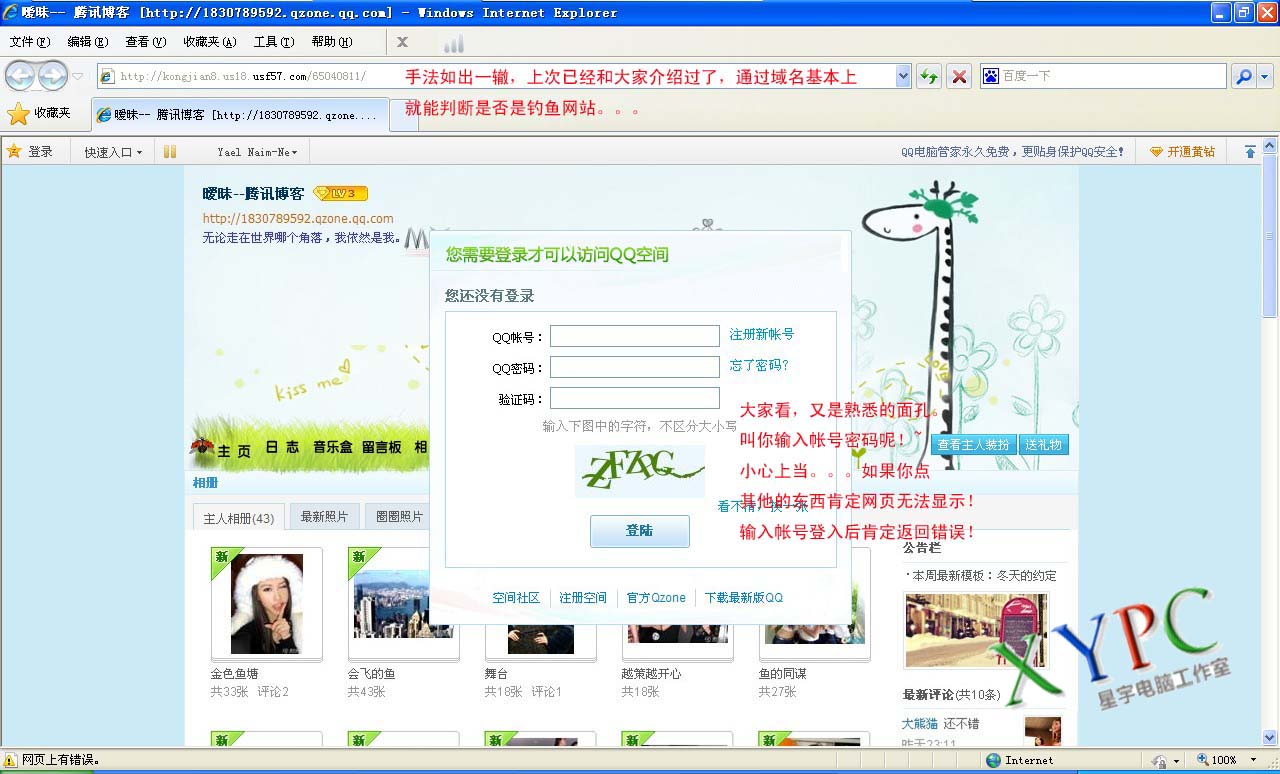Go to 主页 navigation tab
The height and width of the screenshot is (774, 1280).
click(x=234, y=451)
